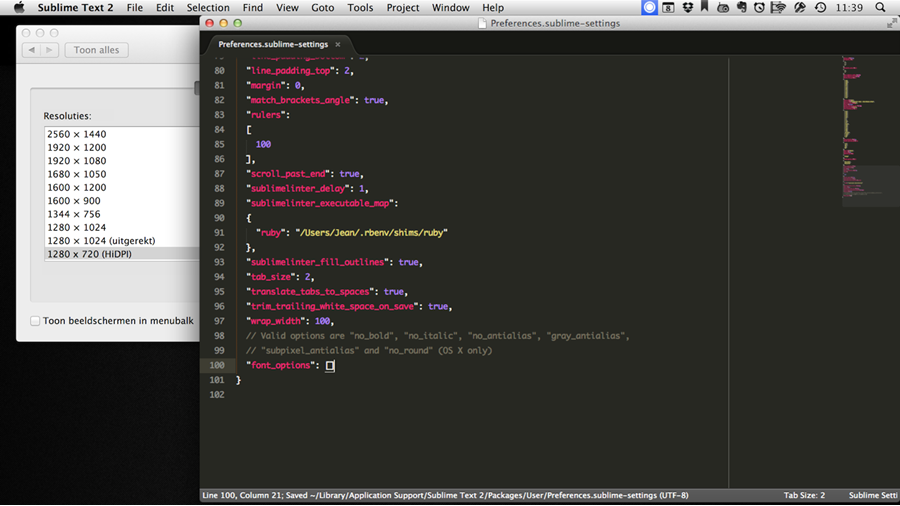
Task: Open Spotlight search magnifier
Action: tap(880, 7)
